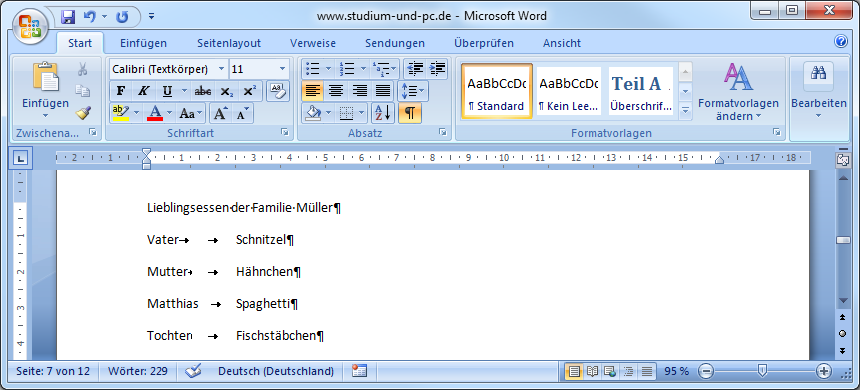860x390 pixels.
Task: Switch to the Einfügen ribbon tab
Action: [143, 43]
